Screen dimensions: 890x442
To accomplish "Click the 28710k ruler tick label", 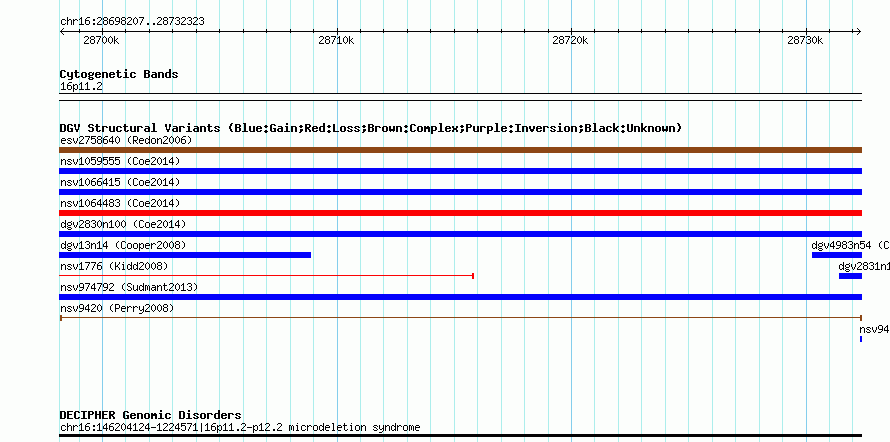I will pyautogui.click(x=336, y=40).
